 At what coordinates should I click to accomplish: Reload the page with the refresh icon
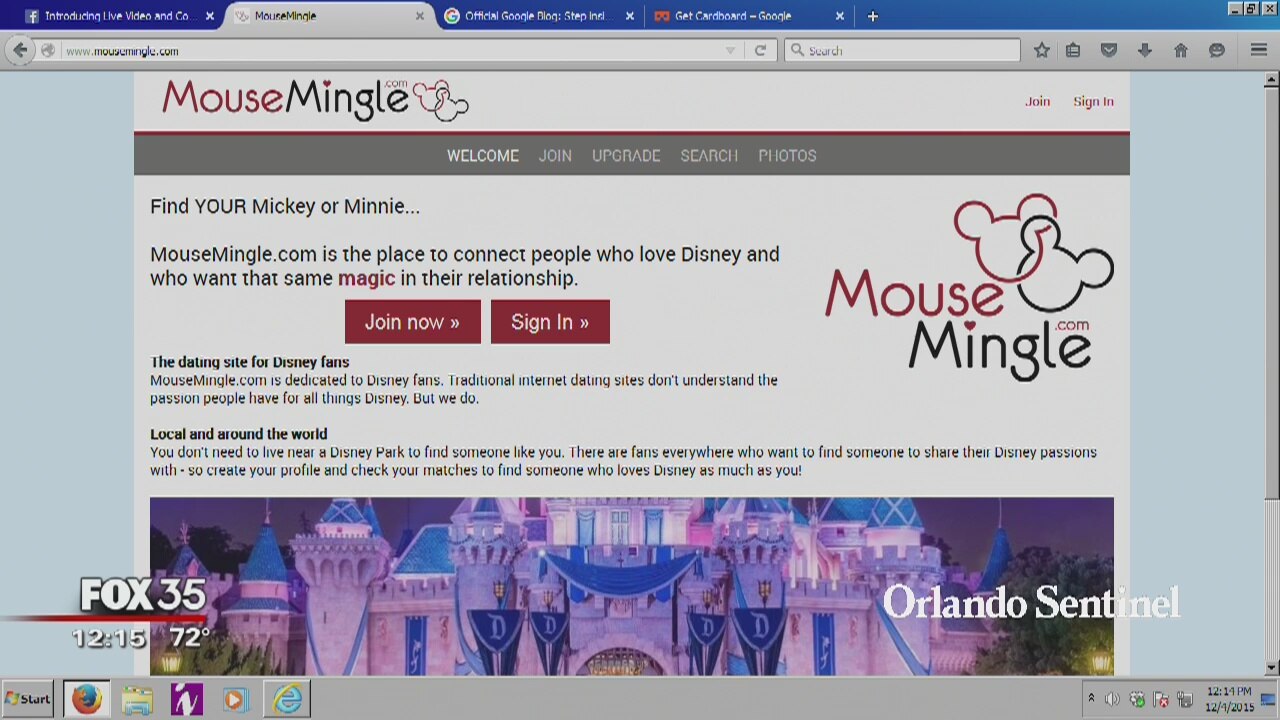(x=760, y=51)
